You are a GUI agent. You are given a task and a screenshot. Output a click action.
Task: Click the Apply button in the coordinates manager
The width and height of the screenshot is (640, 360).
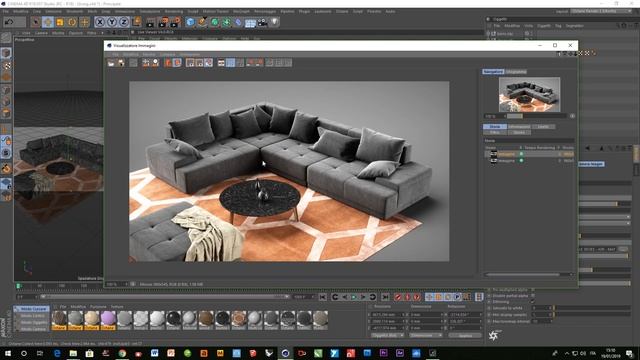(x=465, y=335)
